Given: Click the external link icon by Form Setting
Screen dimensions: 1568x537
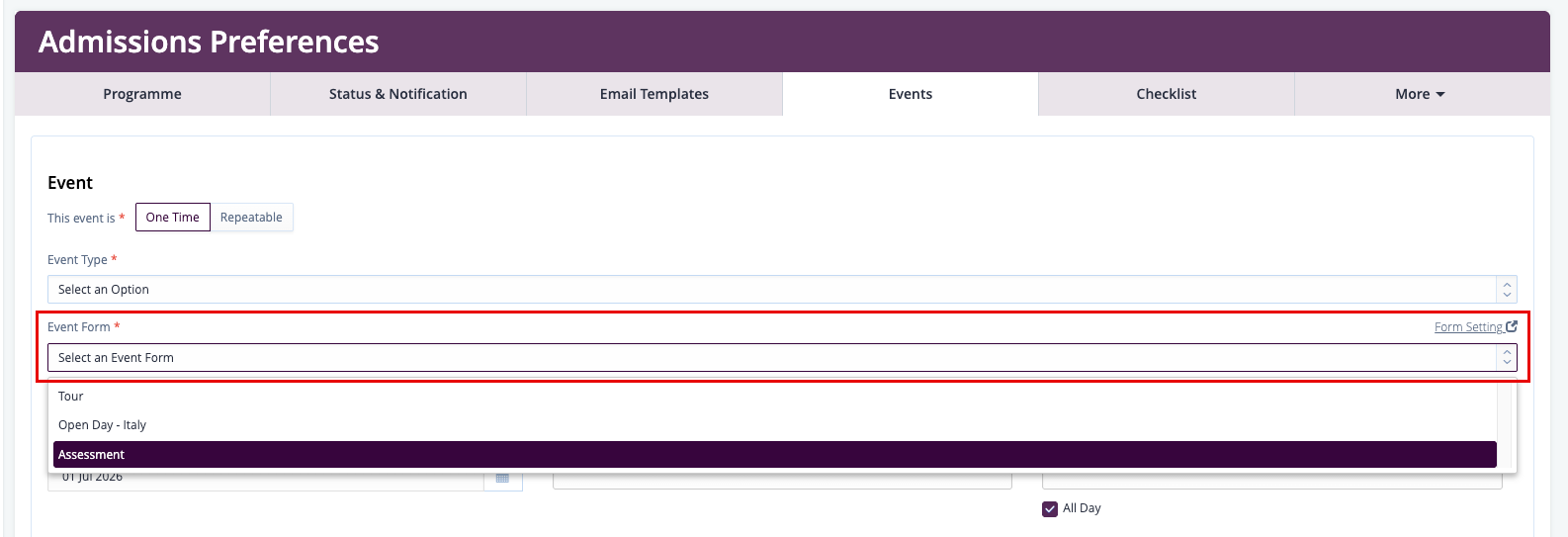Looking at the screenshot, I should [x=1512, y=326].
